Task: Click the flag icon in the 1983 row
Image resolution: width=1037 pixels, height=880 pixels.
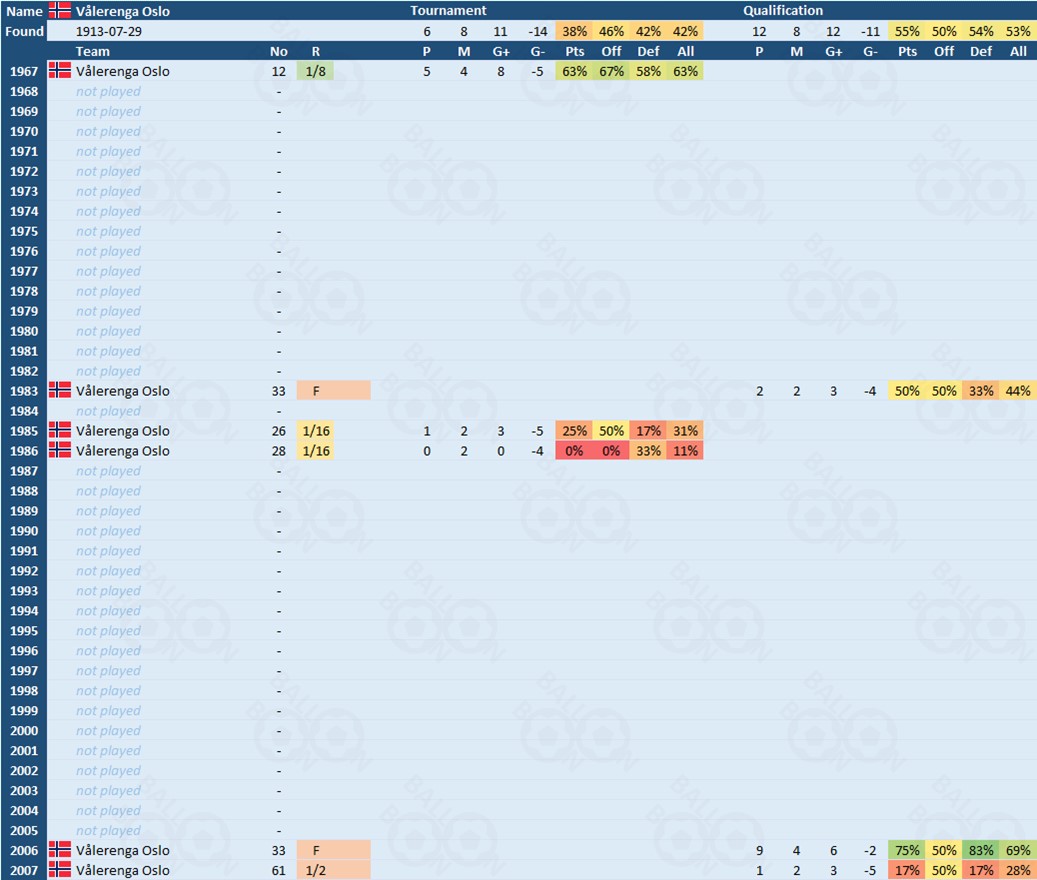Action: (x=60, y=391)
